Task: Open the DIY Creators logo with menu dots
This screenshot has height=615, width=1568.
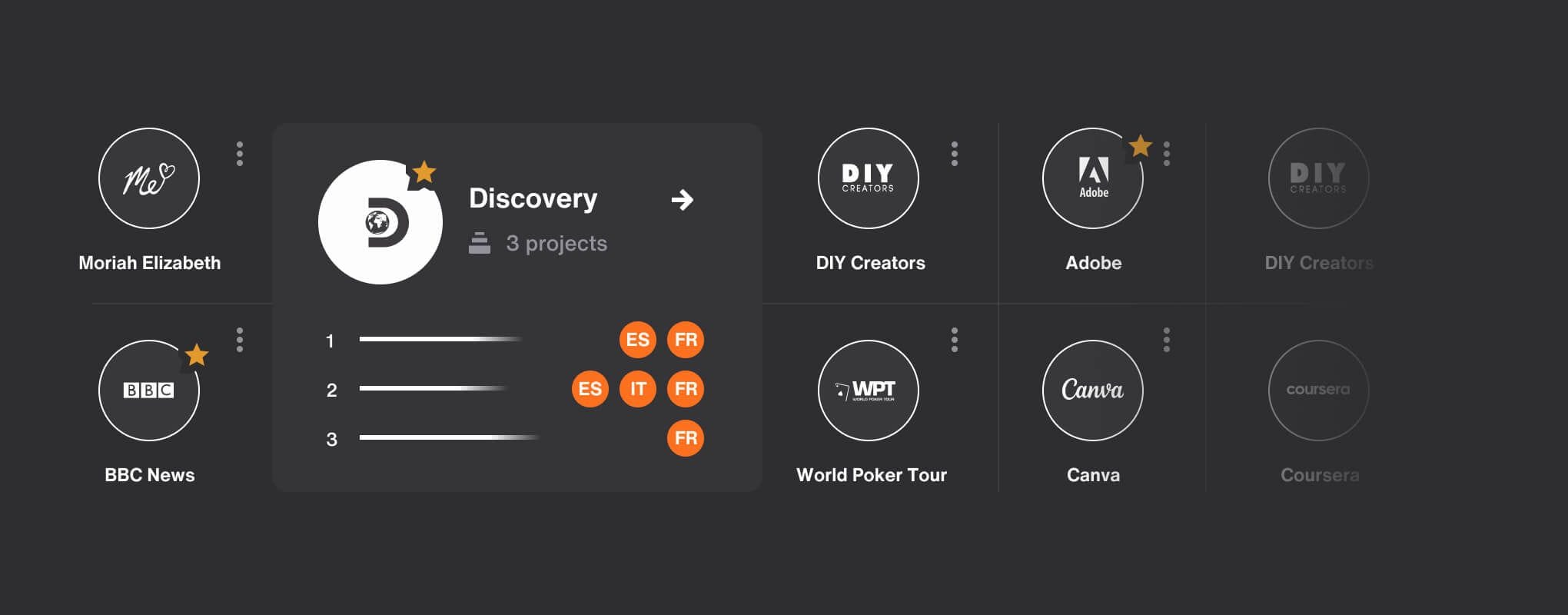Action: click(869, 178)
